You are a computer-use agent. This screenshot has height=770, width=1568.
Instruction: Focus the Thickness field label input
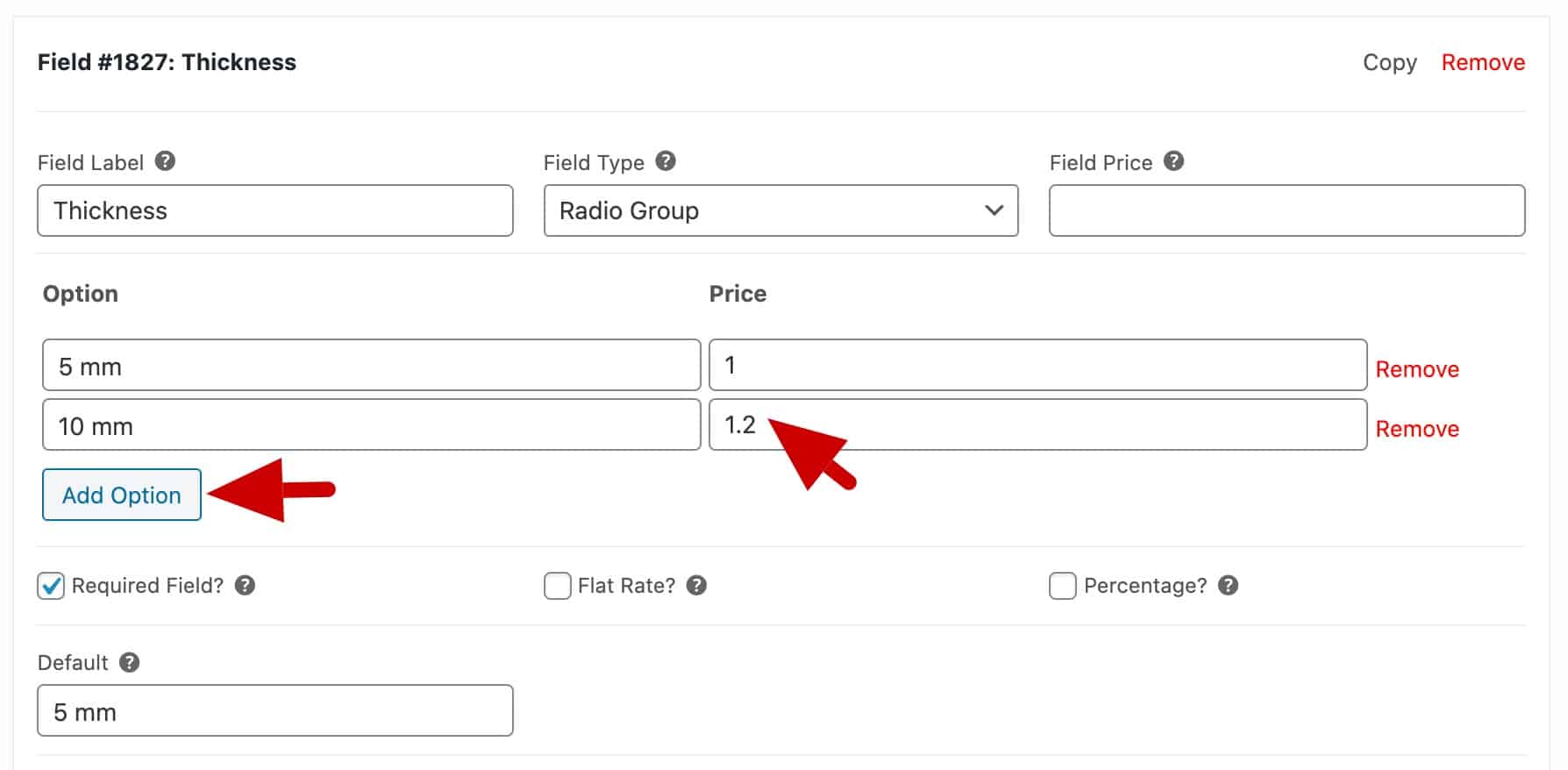tap(275, 210)
